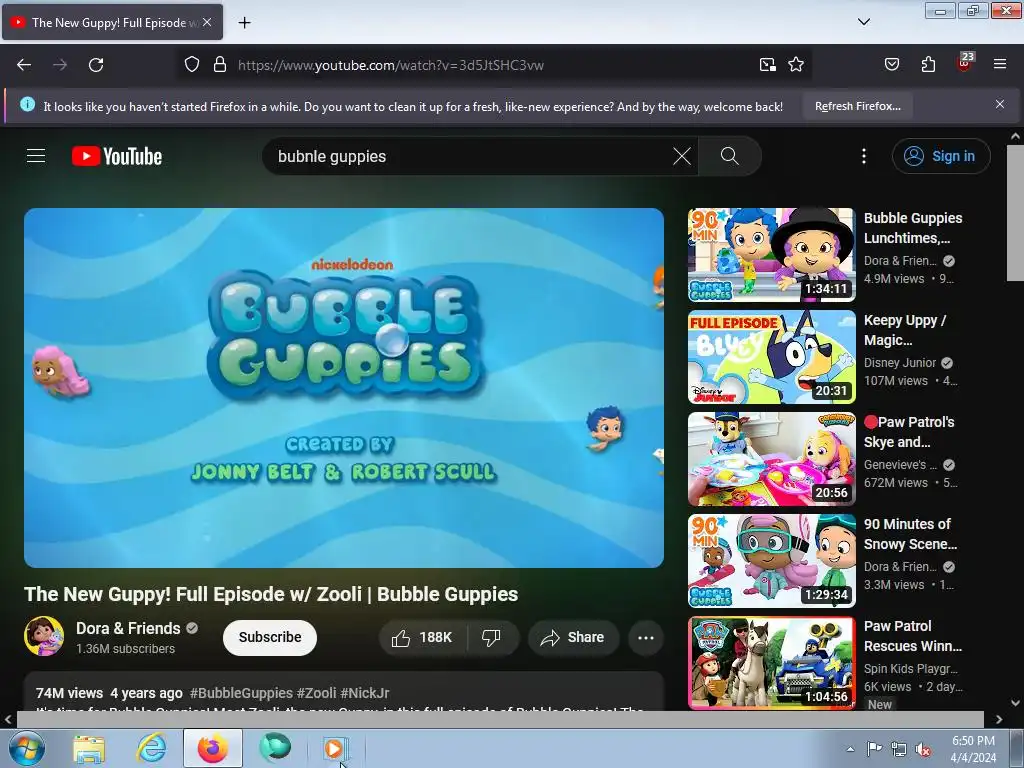
Task: Open the Windows Start menu
Action: click(x=26, y=748)
